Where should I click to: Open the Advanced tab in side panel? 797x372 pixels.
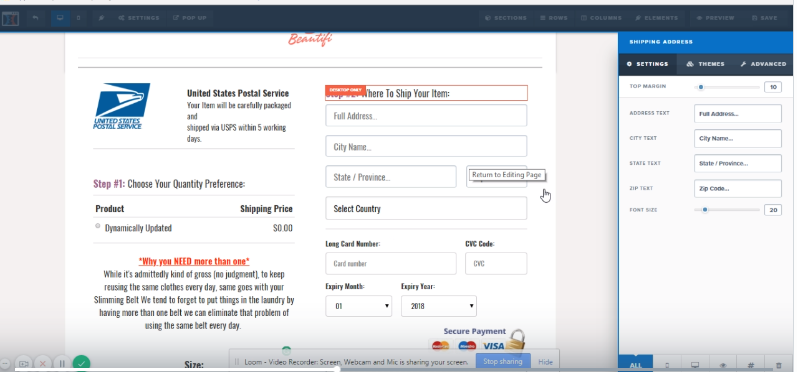click(x=763, y=64)
